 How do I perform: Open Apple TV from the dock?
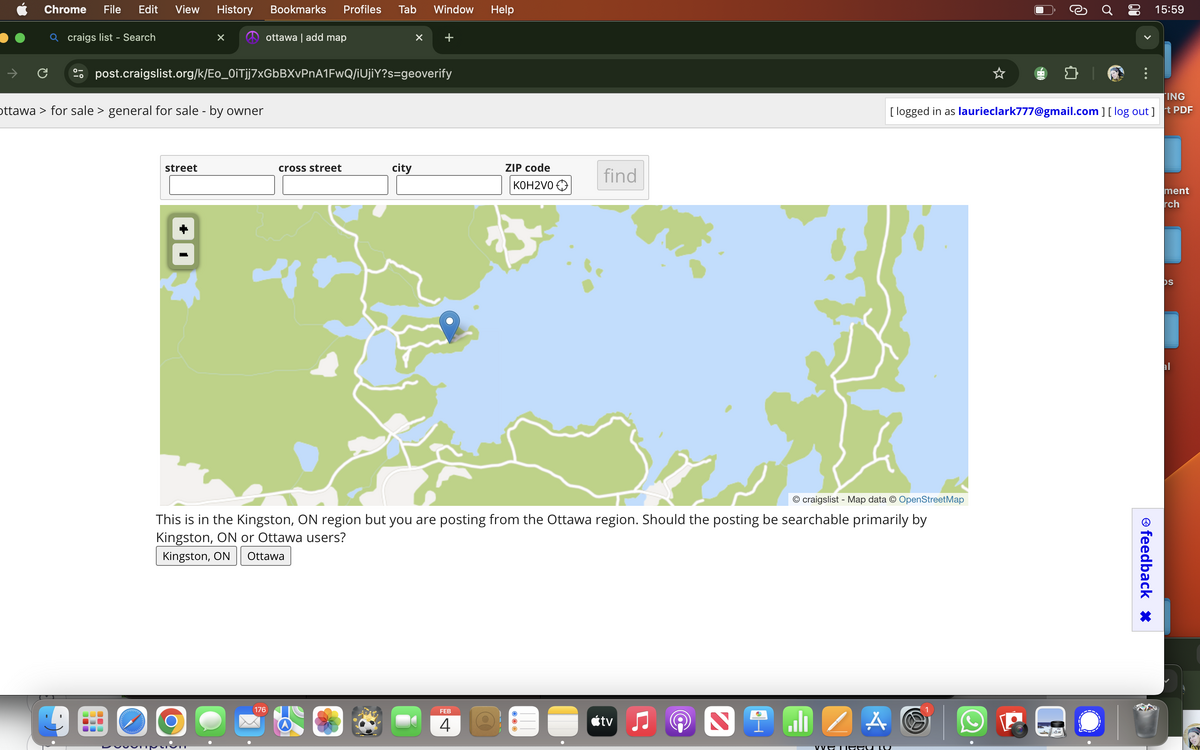[602, 721]
